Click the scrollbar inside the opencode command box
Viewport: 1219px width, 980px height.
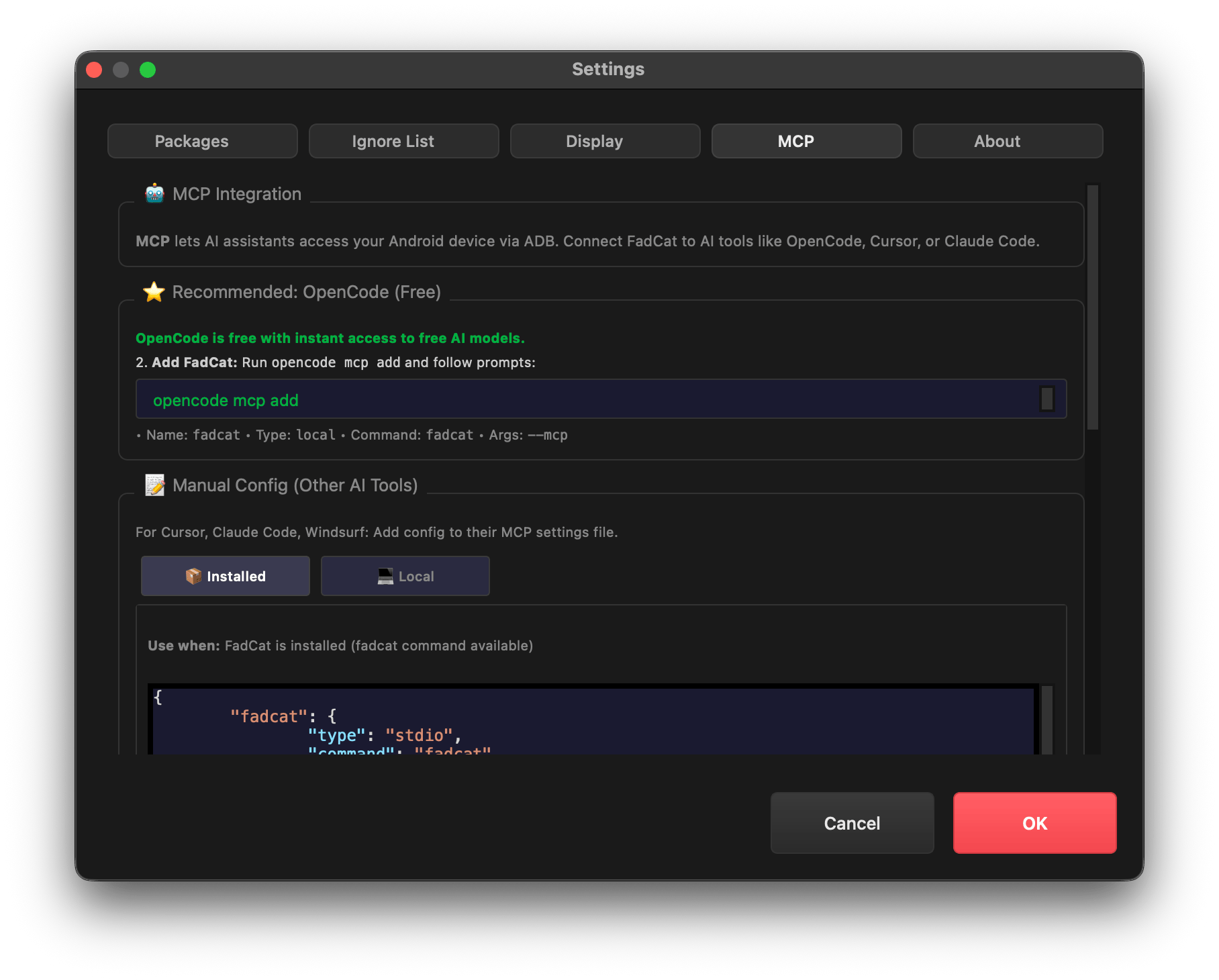1047,399
